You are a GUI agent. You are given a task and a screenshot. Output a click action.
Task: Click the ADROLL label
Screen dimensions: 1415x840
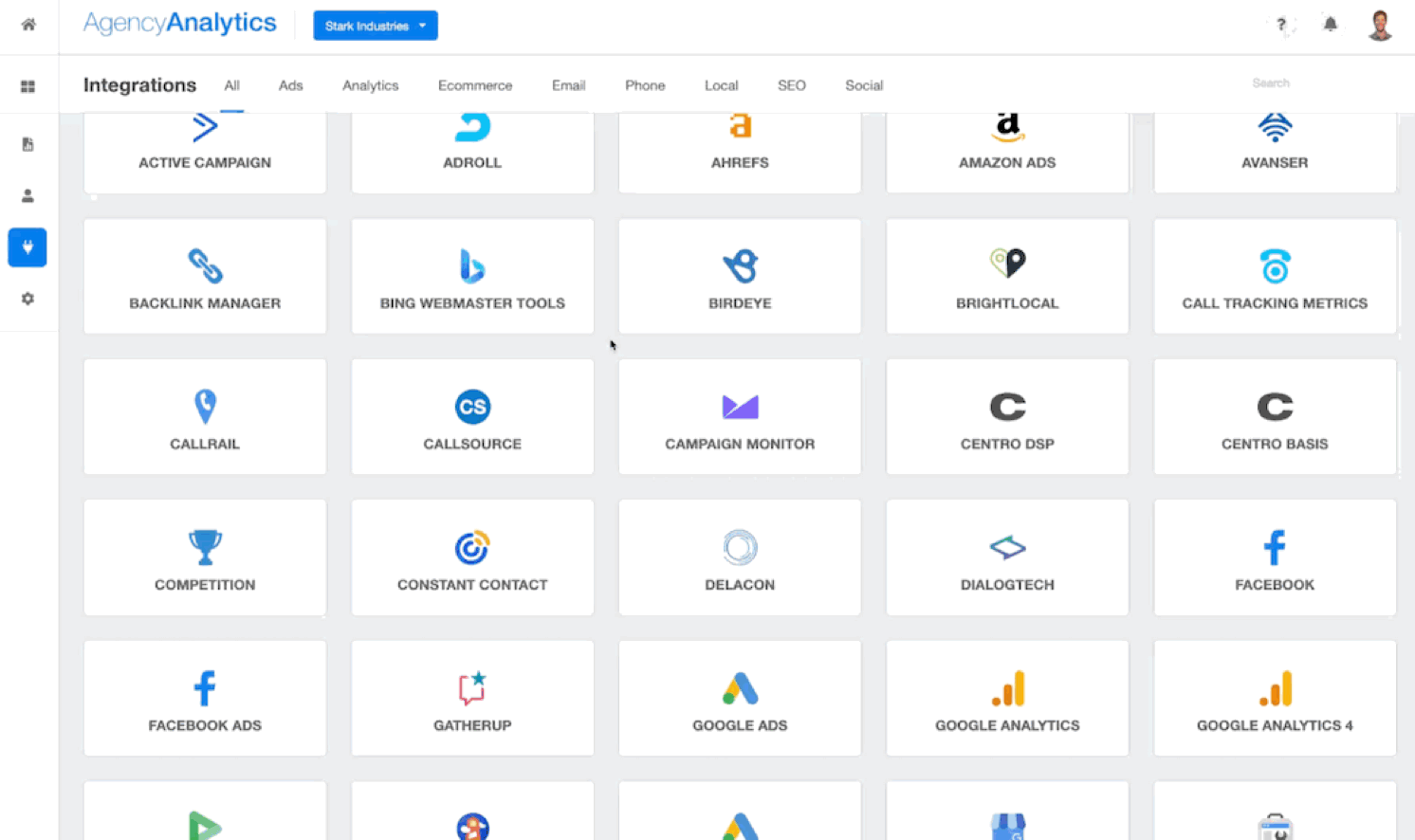(x=472, y=163)
